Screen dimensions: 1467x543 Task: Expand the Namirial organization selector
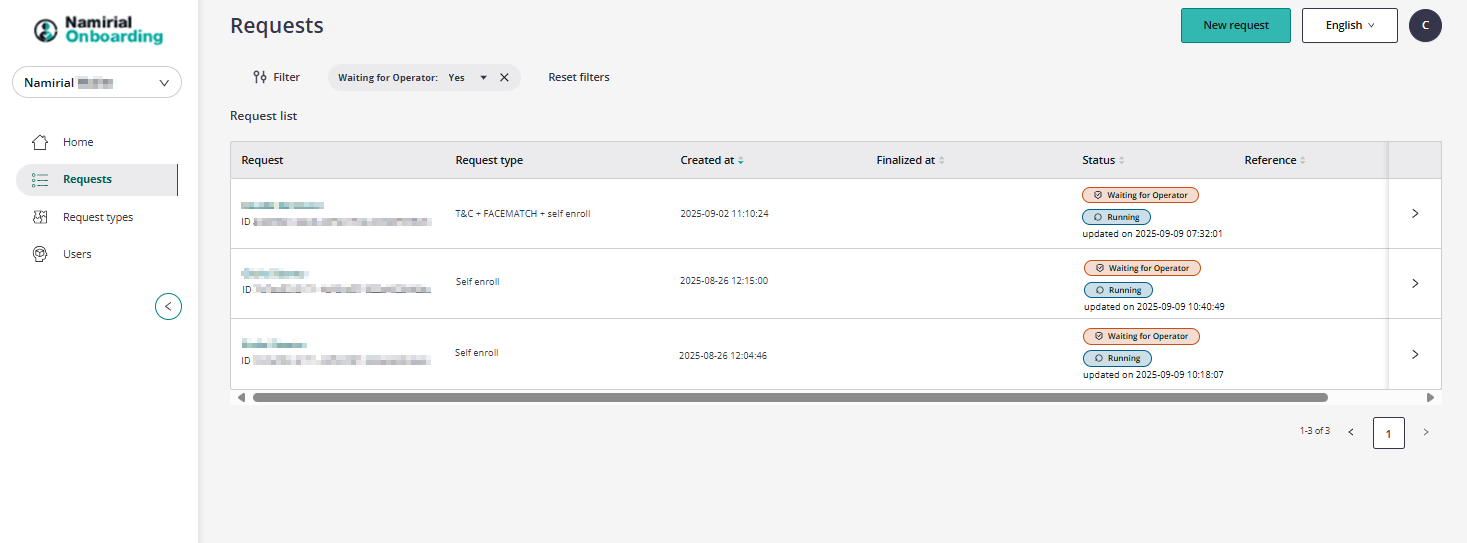tap(97, 83)
